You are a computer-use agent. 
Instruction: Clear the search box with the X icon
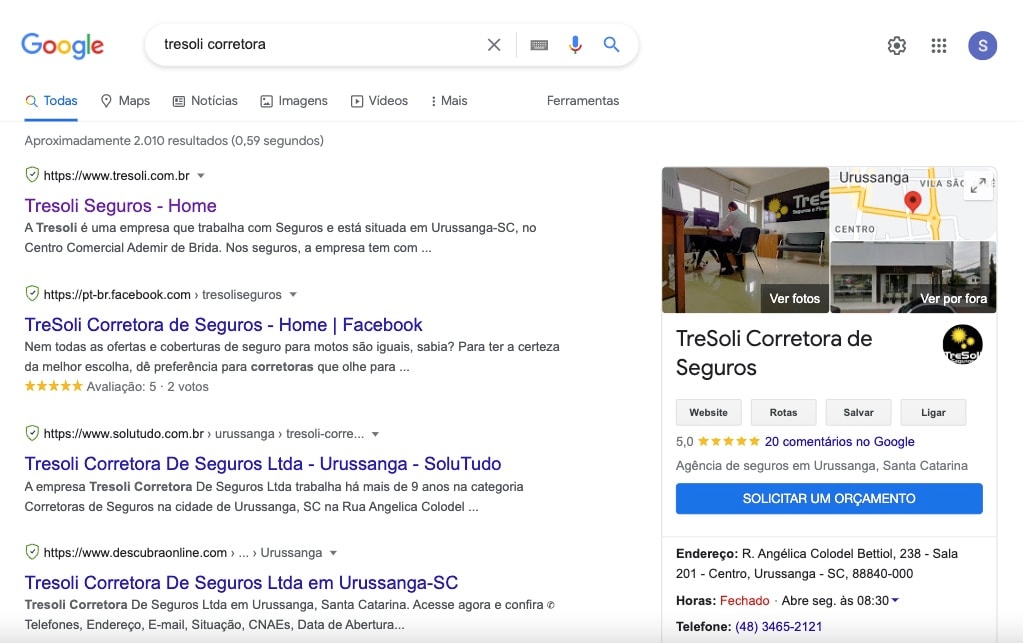tap(494, 44)
